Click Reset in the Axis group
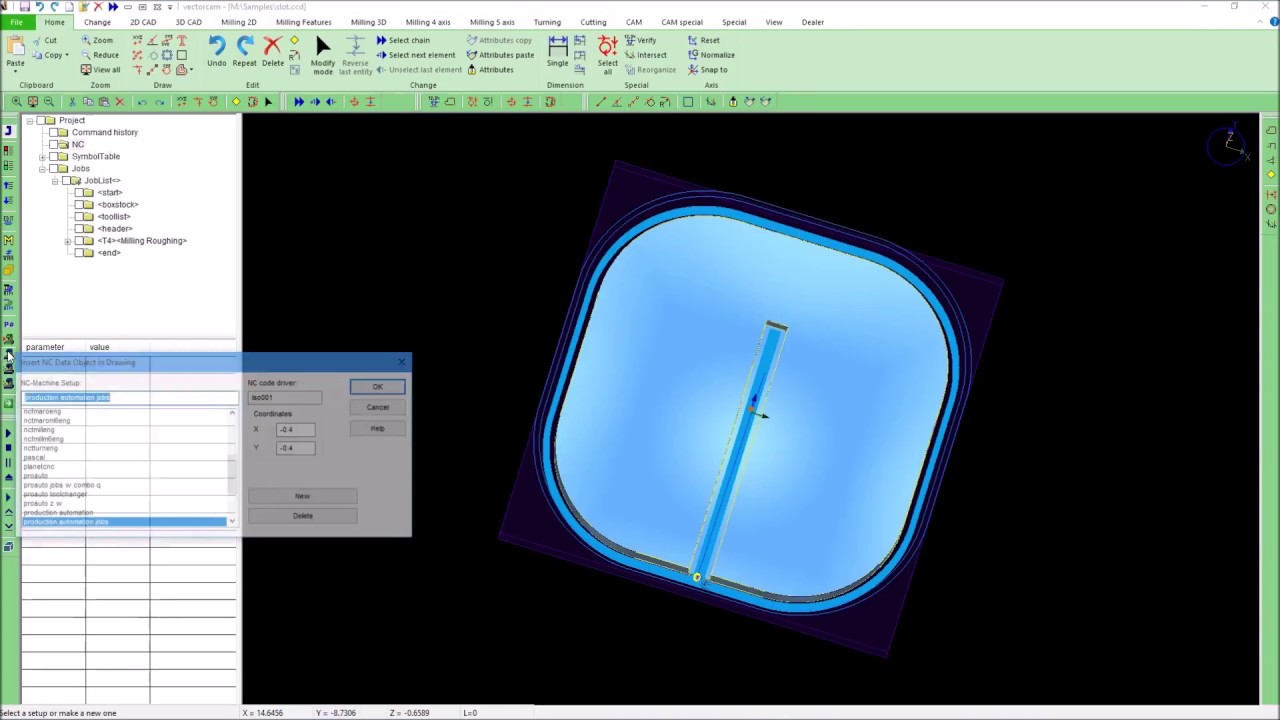Image resolution: width=1280 pixels, height=720 pixels. [703, 40]
